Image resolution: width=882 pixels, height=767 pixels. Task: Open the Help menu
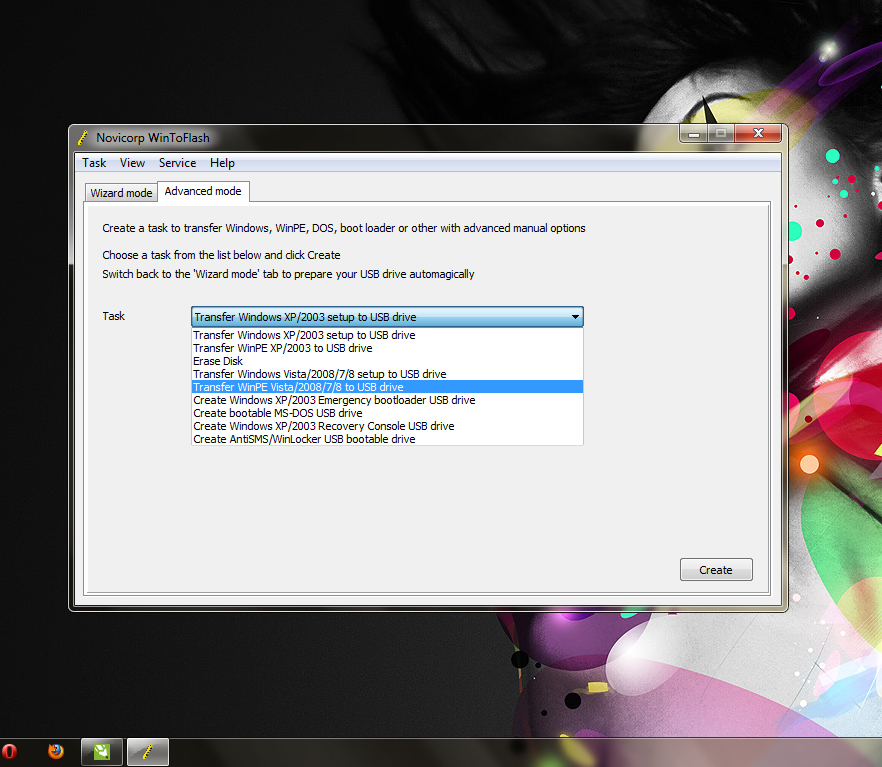click(222, 163)
